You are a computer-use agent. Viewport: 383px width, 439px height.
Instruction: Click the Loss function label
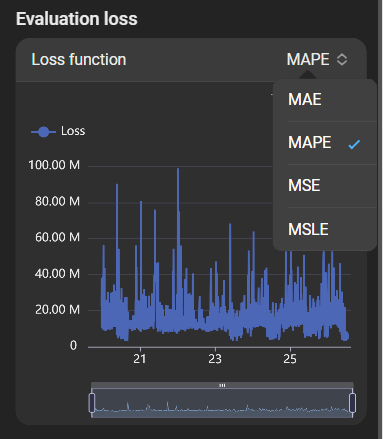click(x=79, y=60)
